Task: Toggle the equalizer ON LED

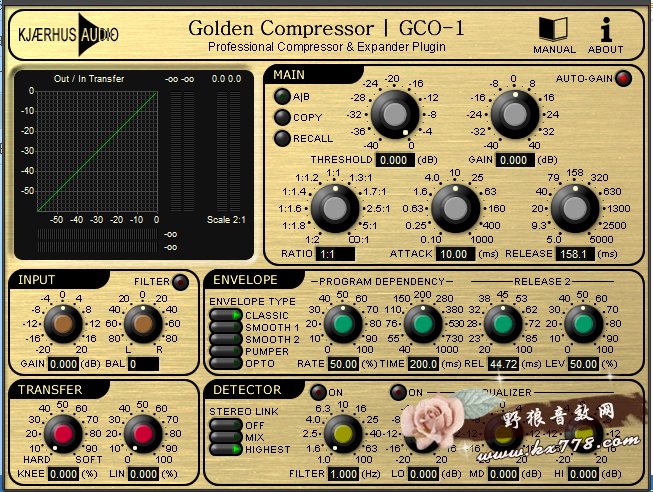Action: pyautogui.click(x=399, y=392)
